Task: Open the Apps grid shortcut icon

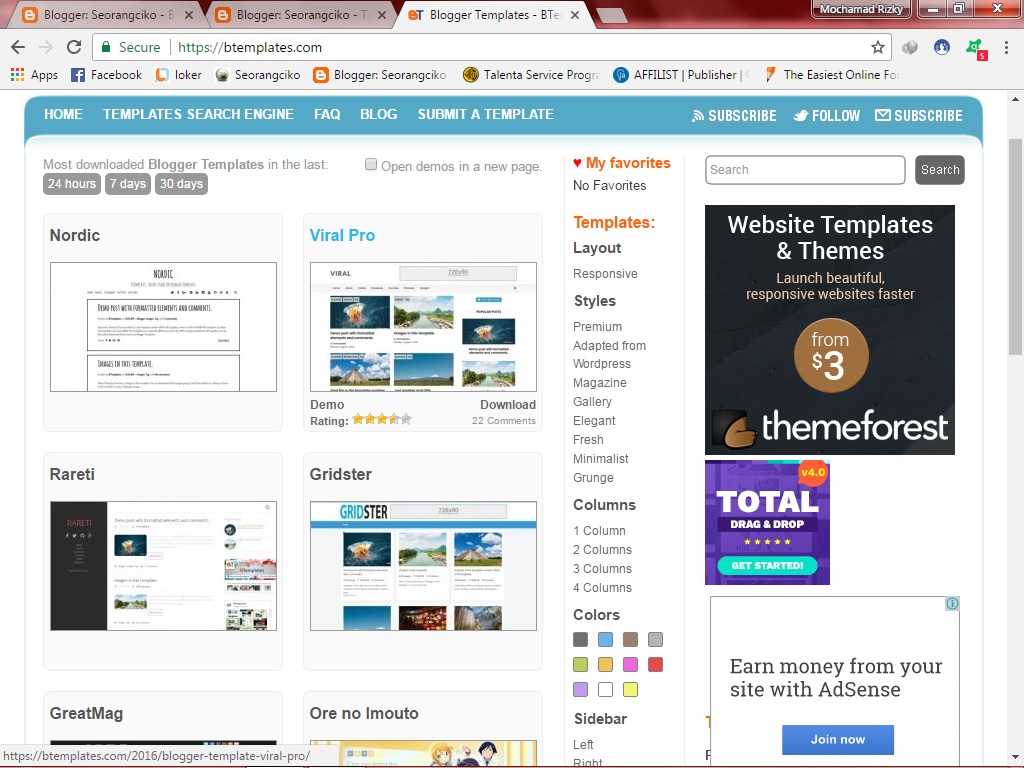Action: 18,74
